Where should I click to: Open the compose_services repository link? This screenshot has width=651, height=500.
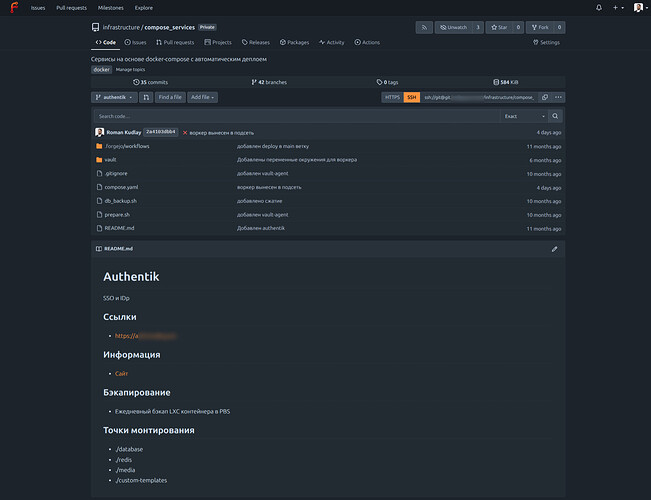[169, 27]
